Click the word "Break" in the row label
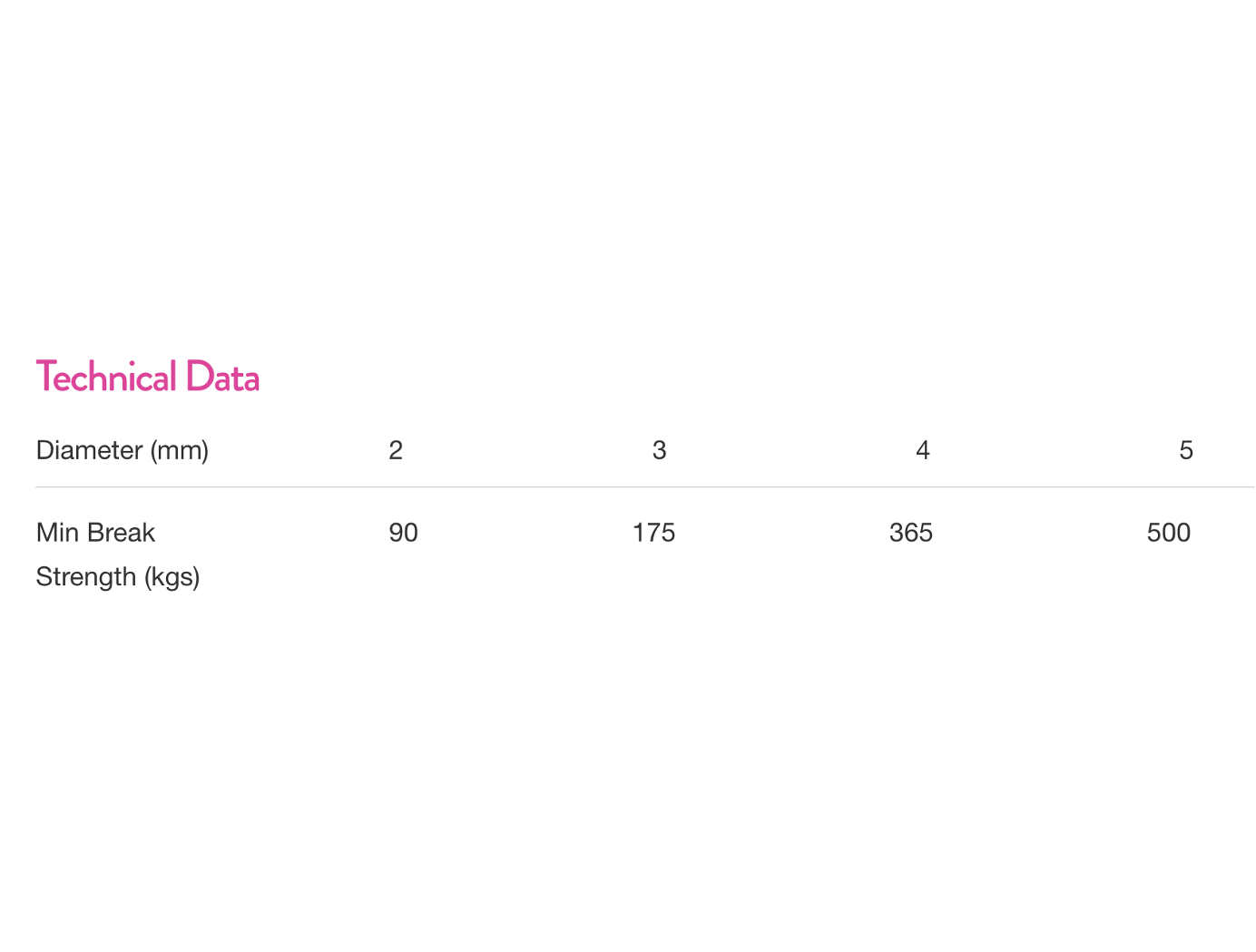This screenshot has width=1256, height=952. click(x=121, y=533)
